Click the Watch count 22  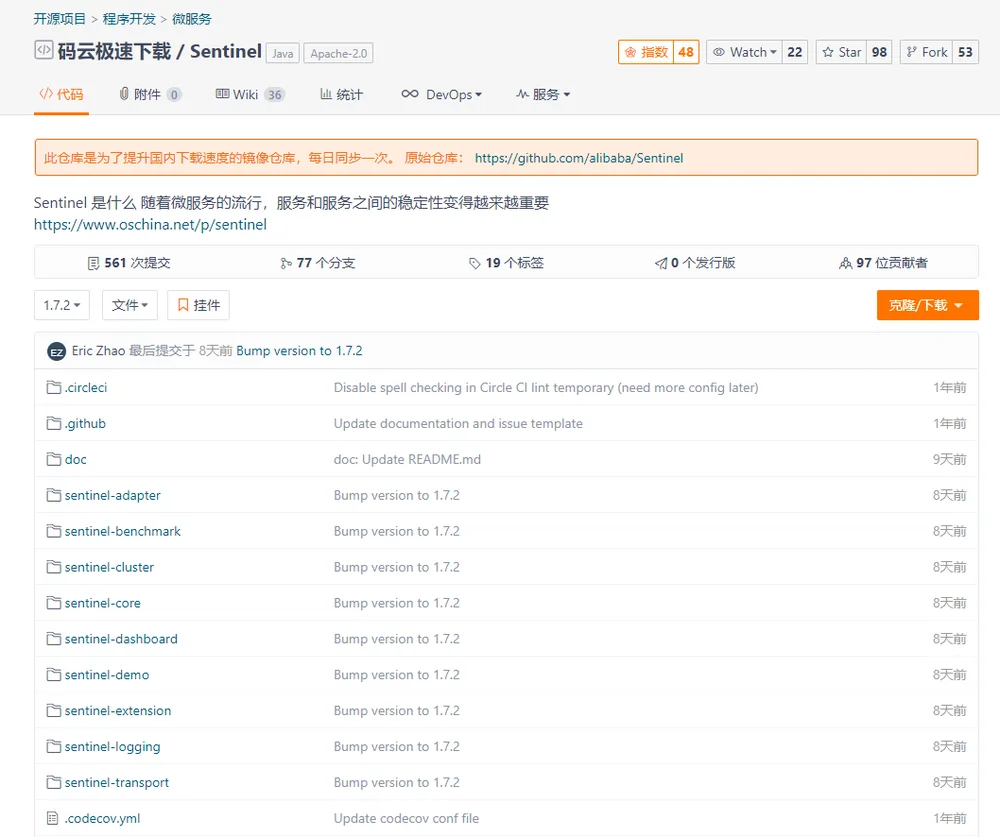[795, 52]
